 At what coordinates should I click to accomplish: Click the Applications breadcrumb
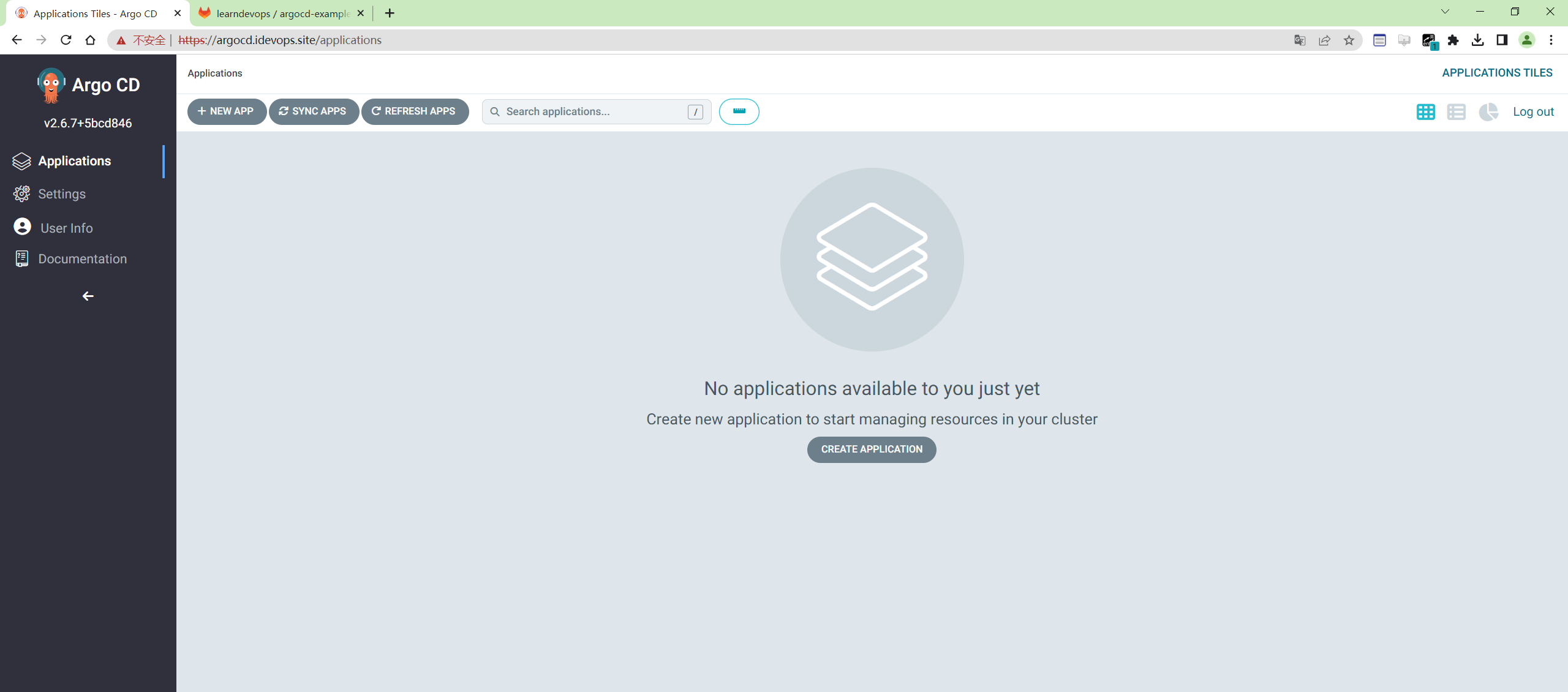point(215,73)
